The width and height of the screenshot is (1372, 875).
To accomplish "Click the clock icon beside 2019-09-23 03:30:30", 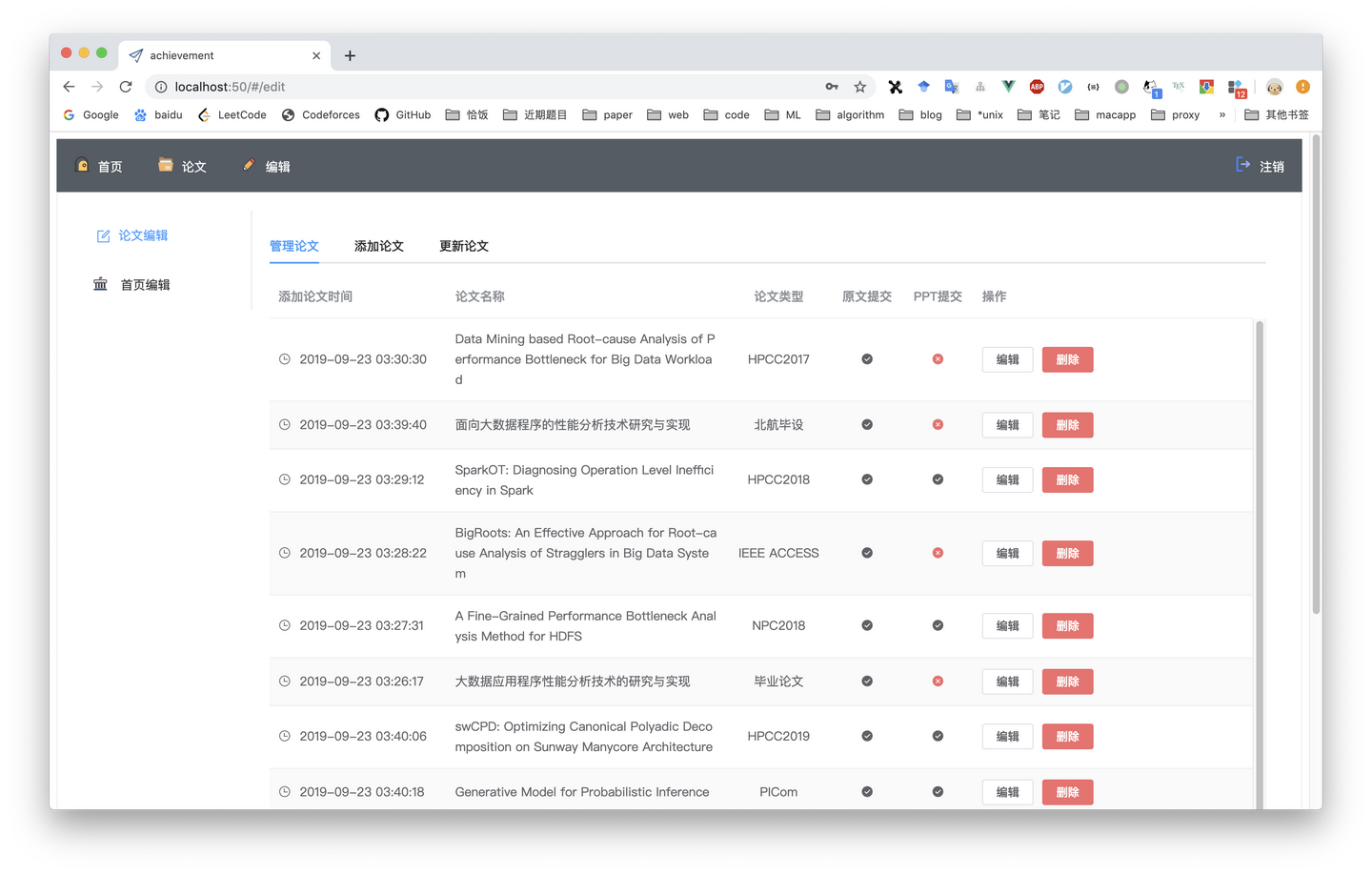I will (x=284, y=359).
